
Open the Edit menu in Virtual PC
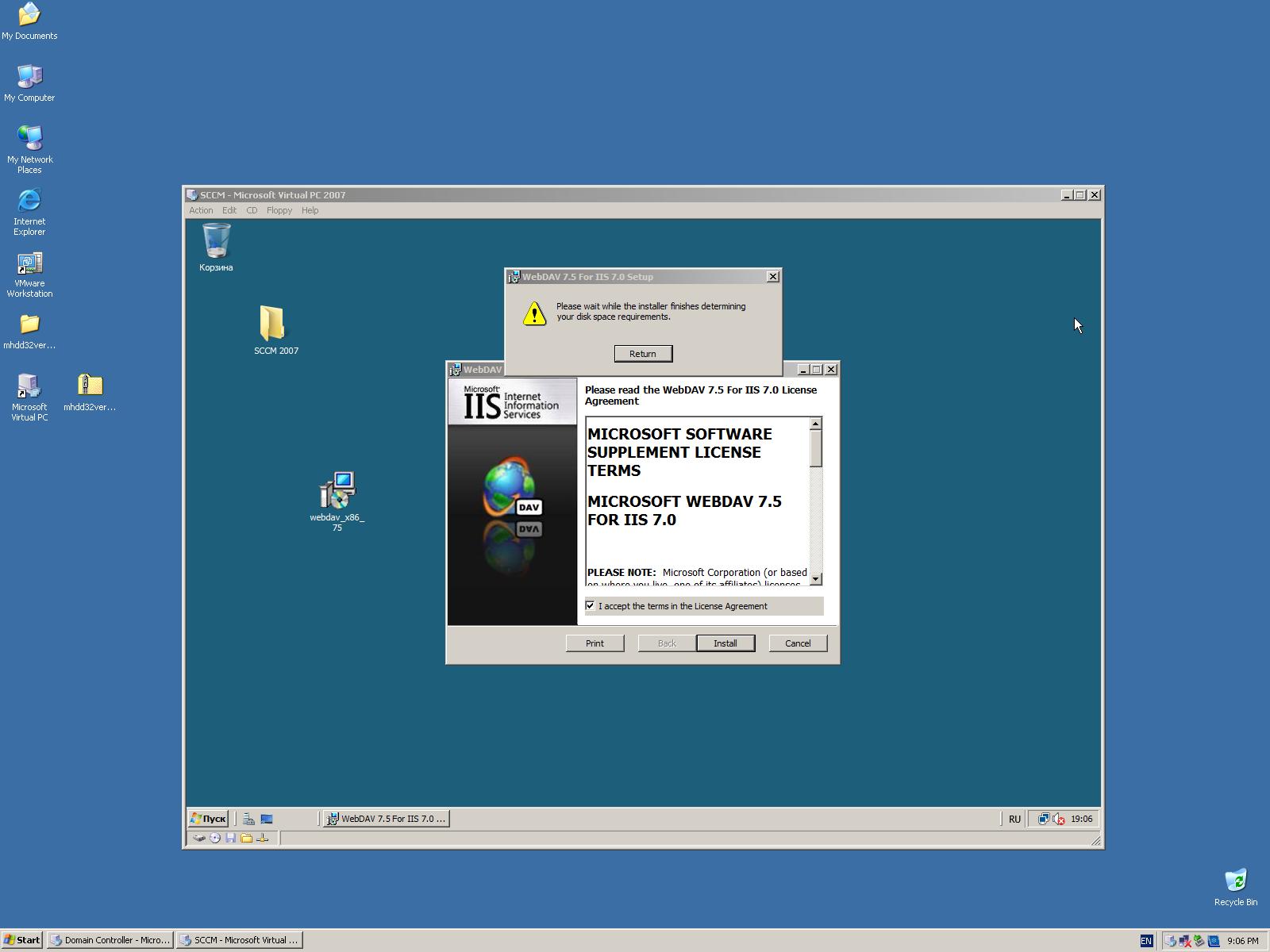pos(229,210)
